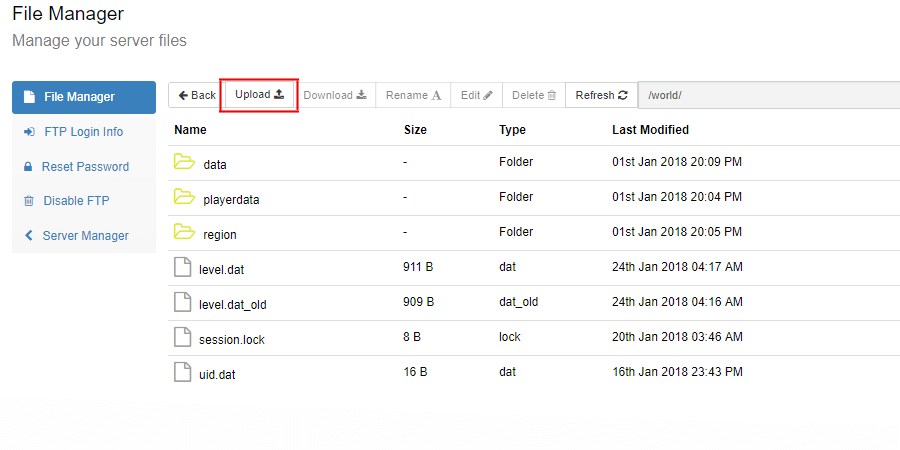Click the level.dat file icon
Screen dimensions: 900x450
click(x=182, y=267)
